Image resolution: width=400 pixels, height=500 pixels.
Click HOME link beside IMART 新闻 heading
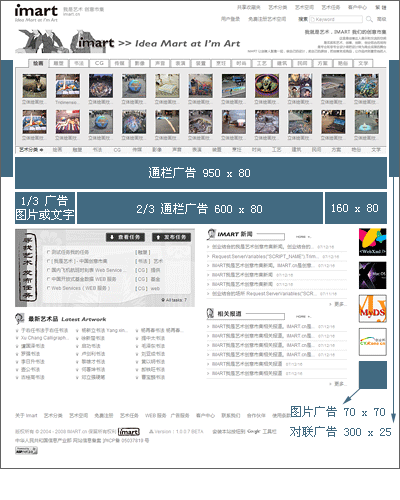click(x=303, y=236)
